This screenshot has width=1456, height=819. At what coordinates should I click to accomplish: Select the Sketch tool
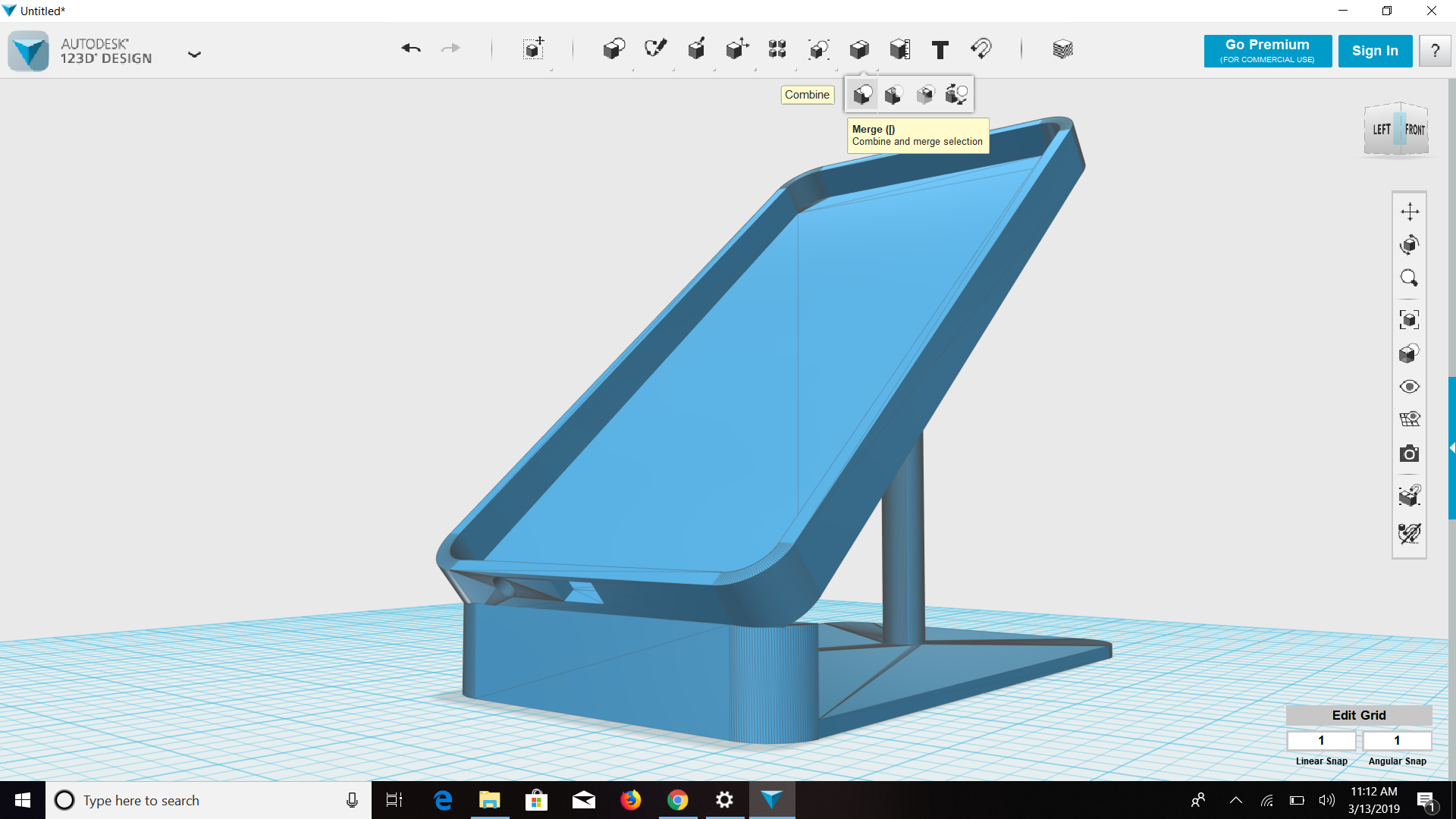655,49
